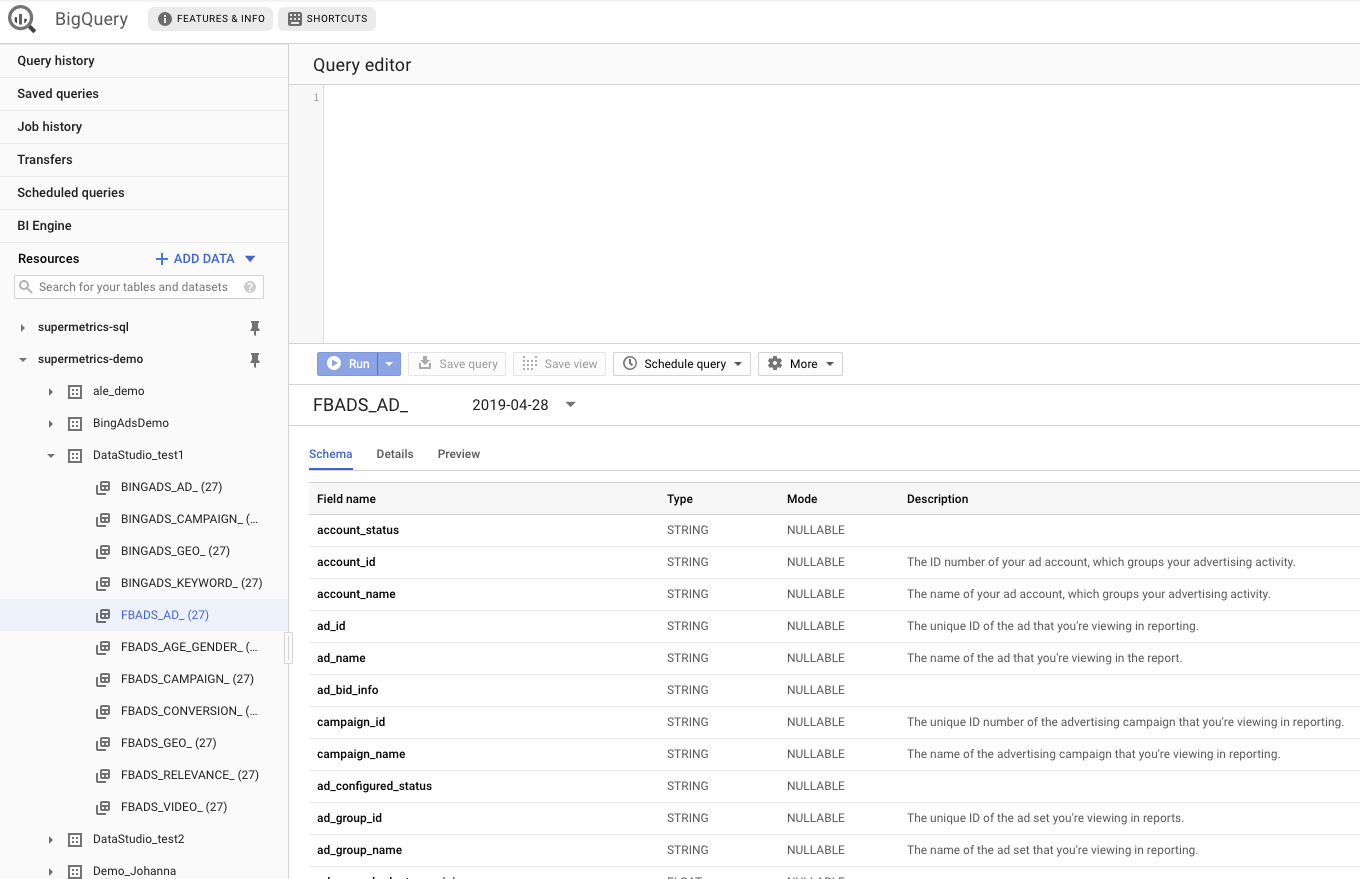Select the BINGADS_GEO_ (27) table
The width and height of the screenshot is (1360, 879).
tap(175, 551)
